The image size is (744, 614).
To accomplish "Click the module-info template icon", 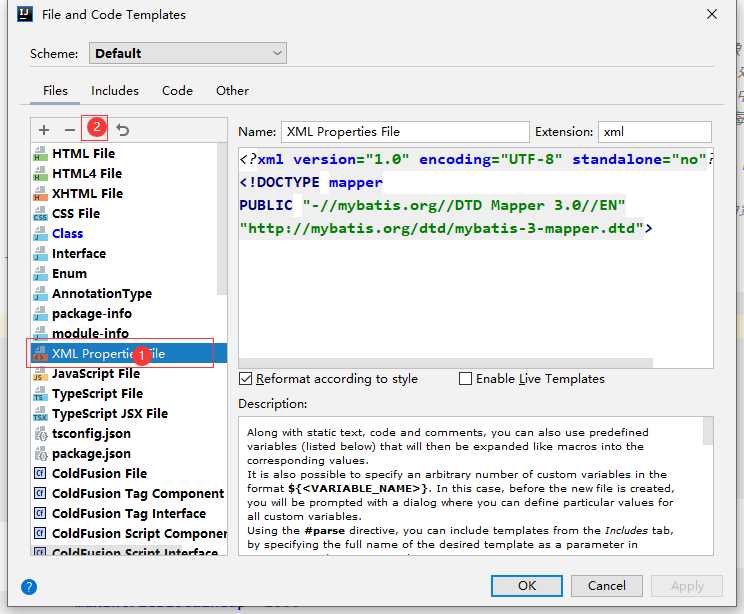I will coord(40,333).
